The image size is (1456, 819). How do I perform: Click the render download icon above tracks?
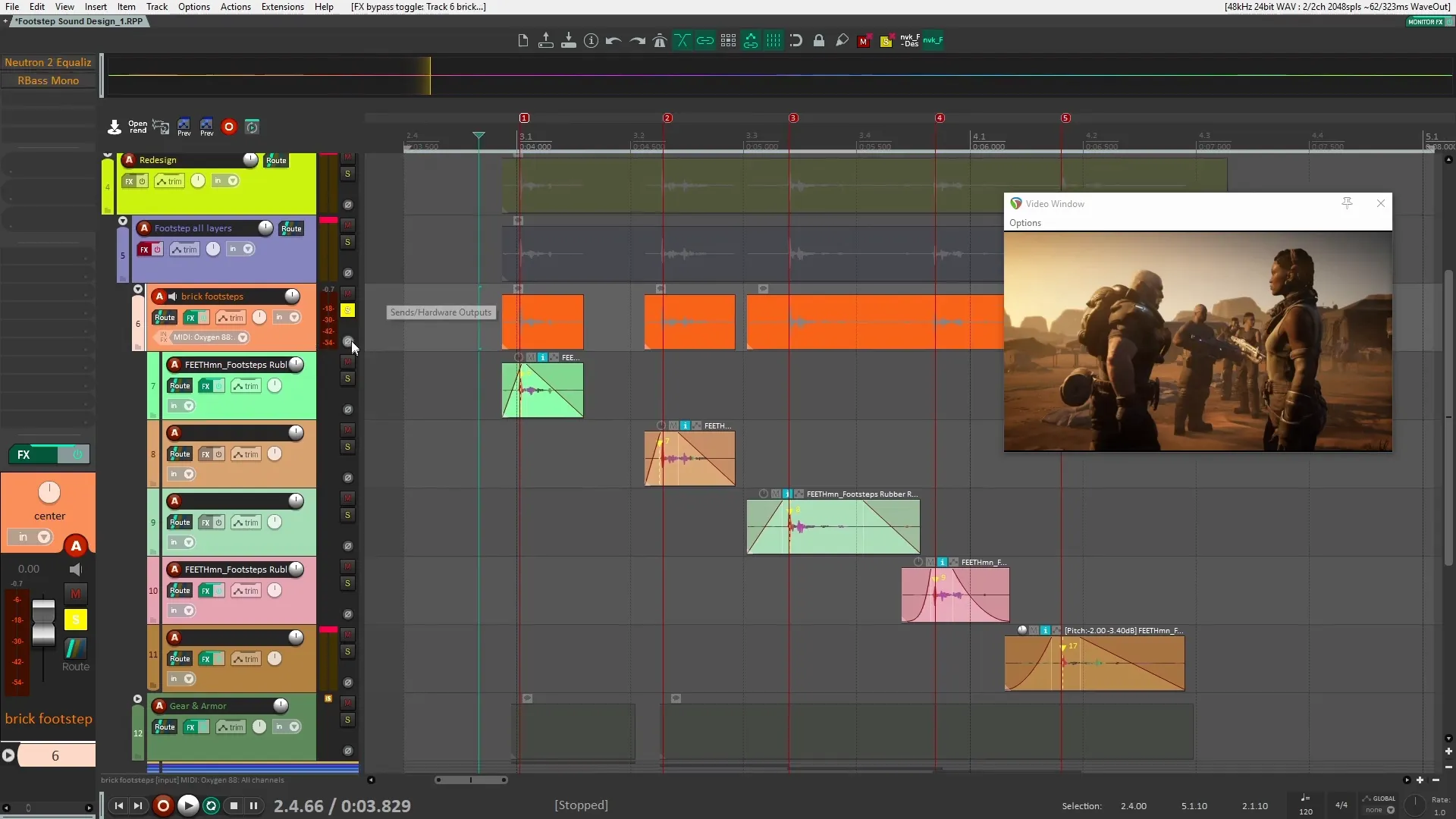[x=115, y=127]
